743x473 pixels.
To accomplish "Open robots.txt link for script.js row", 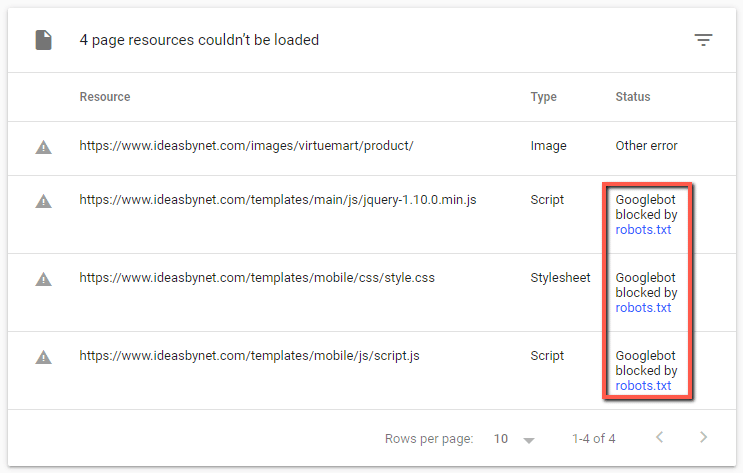I will [x=643, y=386].
